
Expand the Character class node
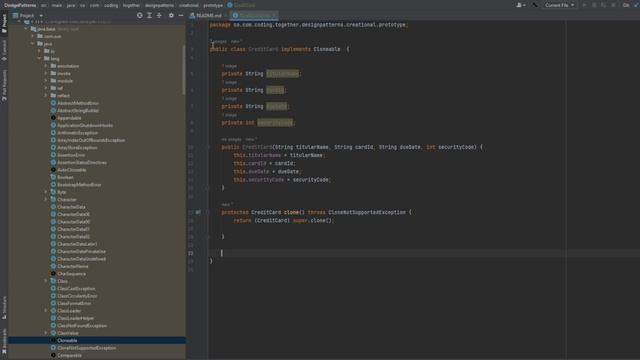tap(46, 200)
